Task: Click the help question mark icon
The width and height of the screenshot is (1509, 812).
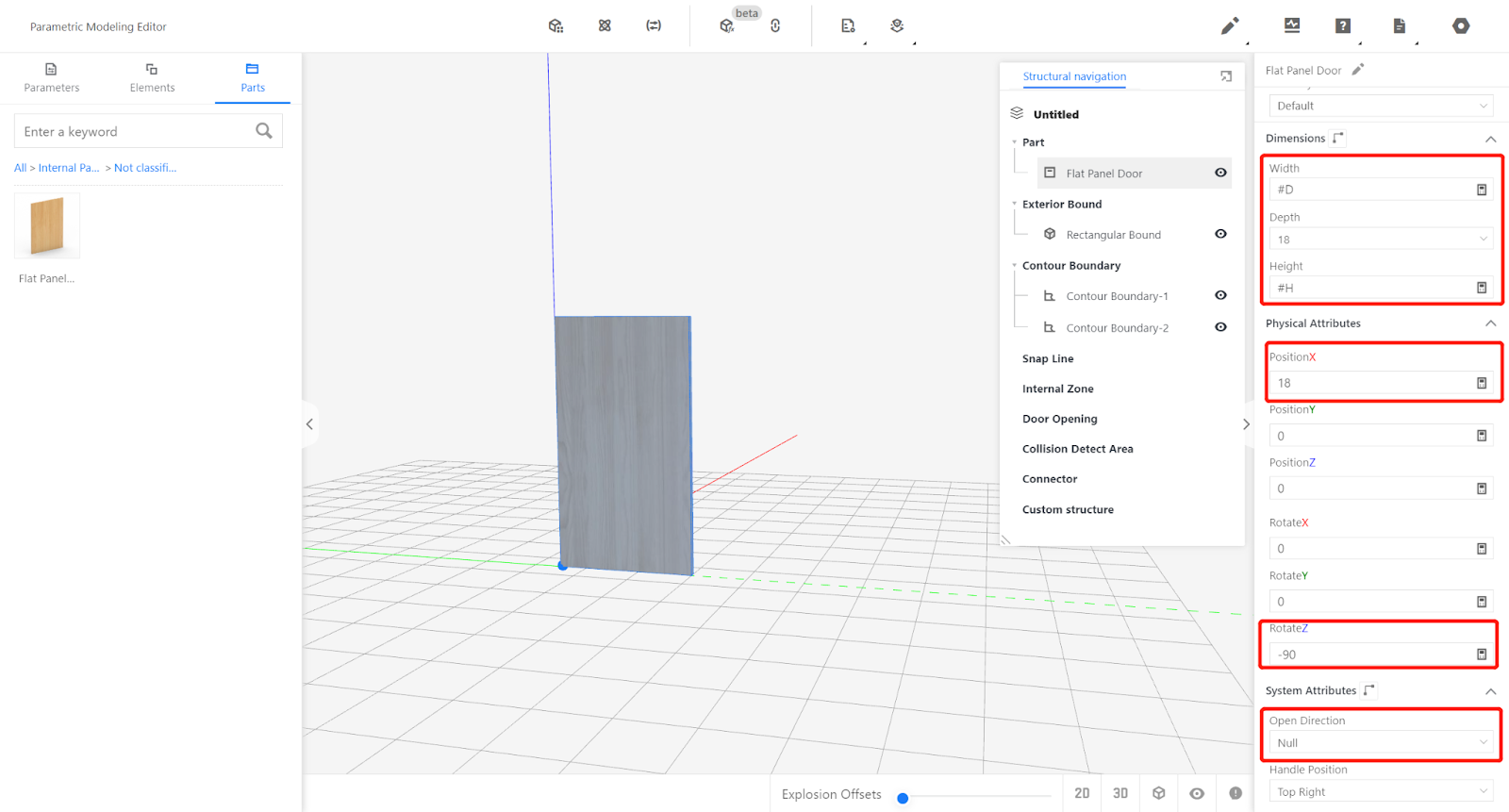Action: 1343,26
